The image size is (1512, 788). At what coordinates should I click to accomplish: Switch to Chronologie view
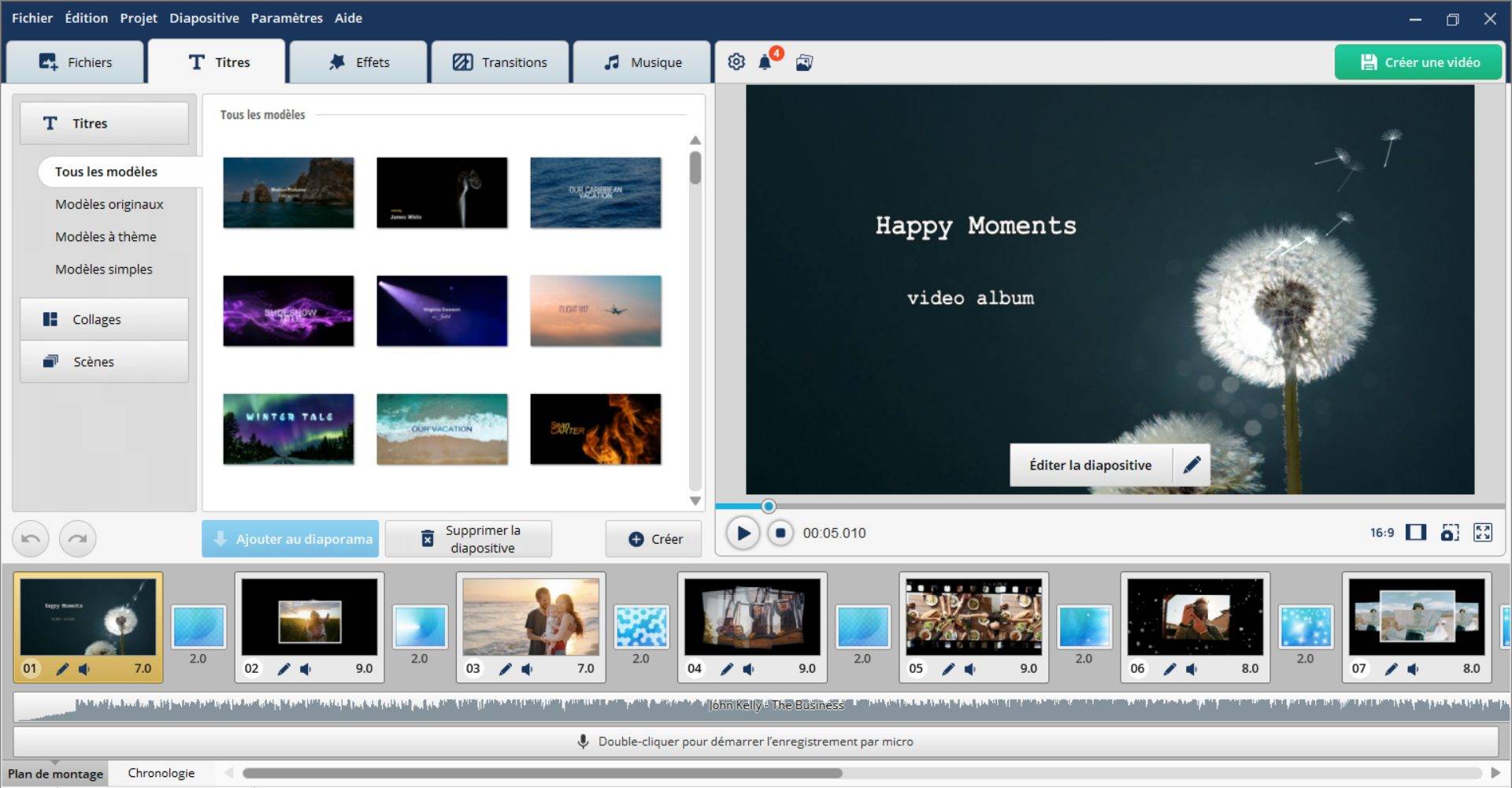(x=161, y=773)
